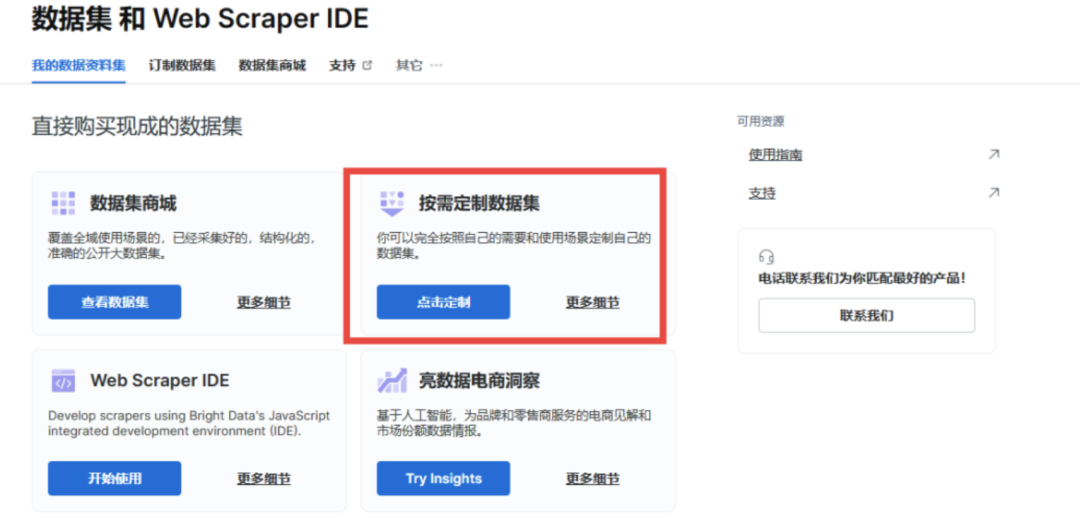Click the 电话联系我们为你匹配最好的产品 text
The width and height of the screenshot is (1080, 521).
tap(860, 279)
